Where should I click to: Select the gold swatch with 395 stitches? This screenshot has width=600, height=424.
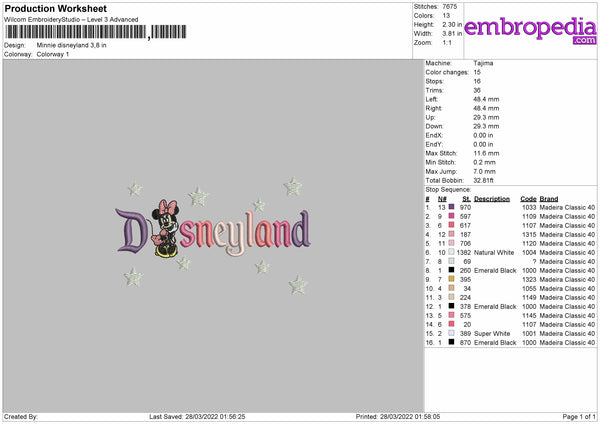[x=452, y=279]
